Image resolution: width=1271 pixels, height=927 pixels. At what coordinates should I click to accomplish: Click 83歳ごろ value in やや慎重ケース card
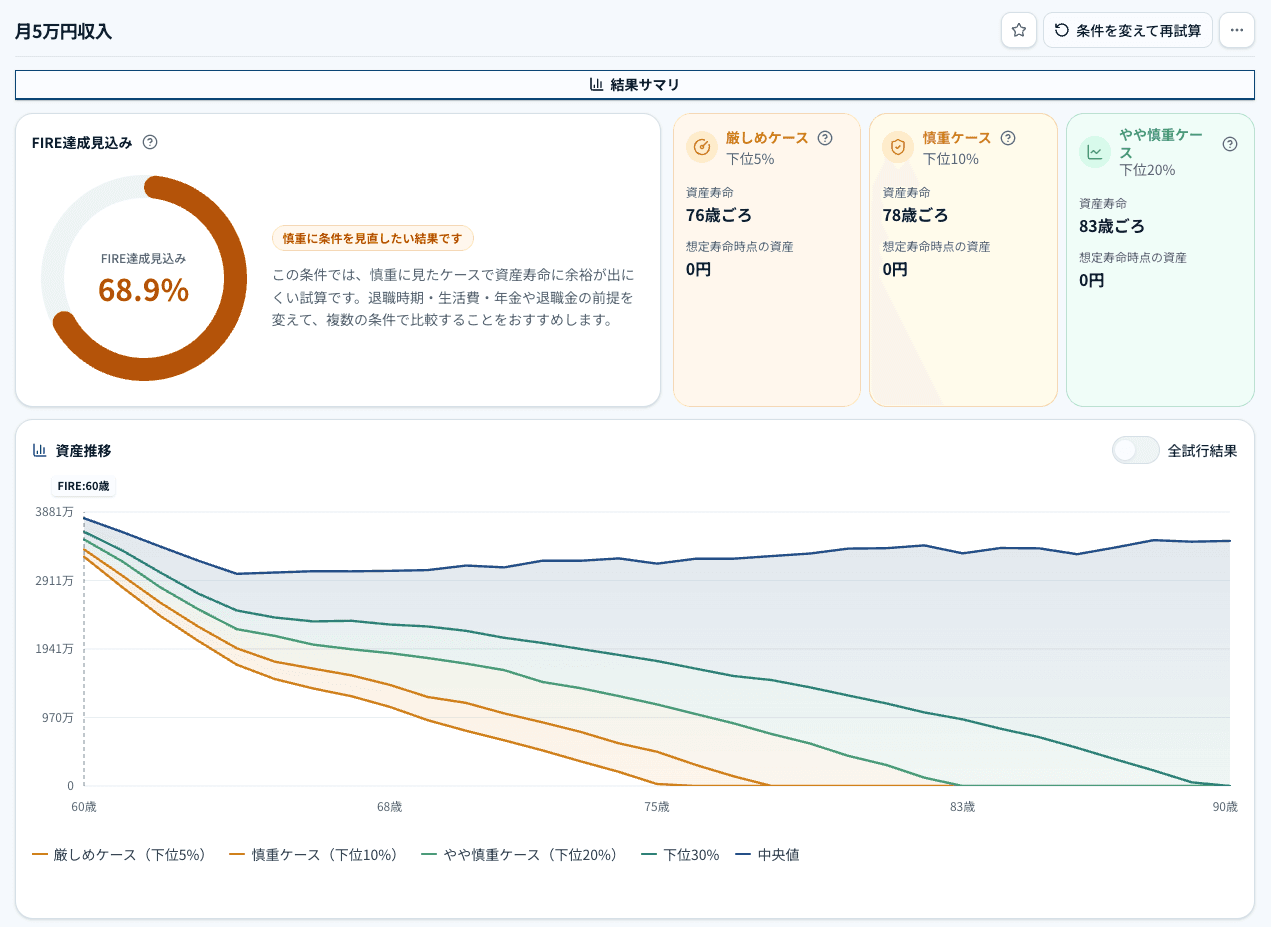click(x=1112, y=226)
